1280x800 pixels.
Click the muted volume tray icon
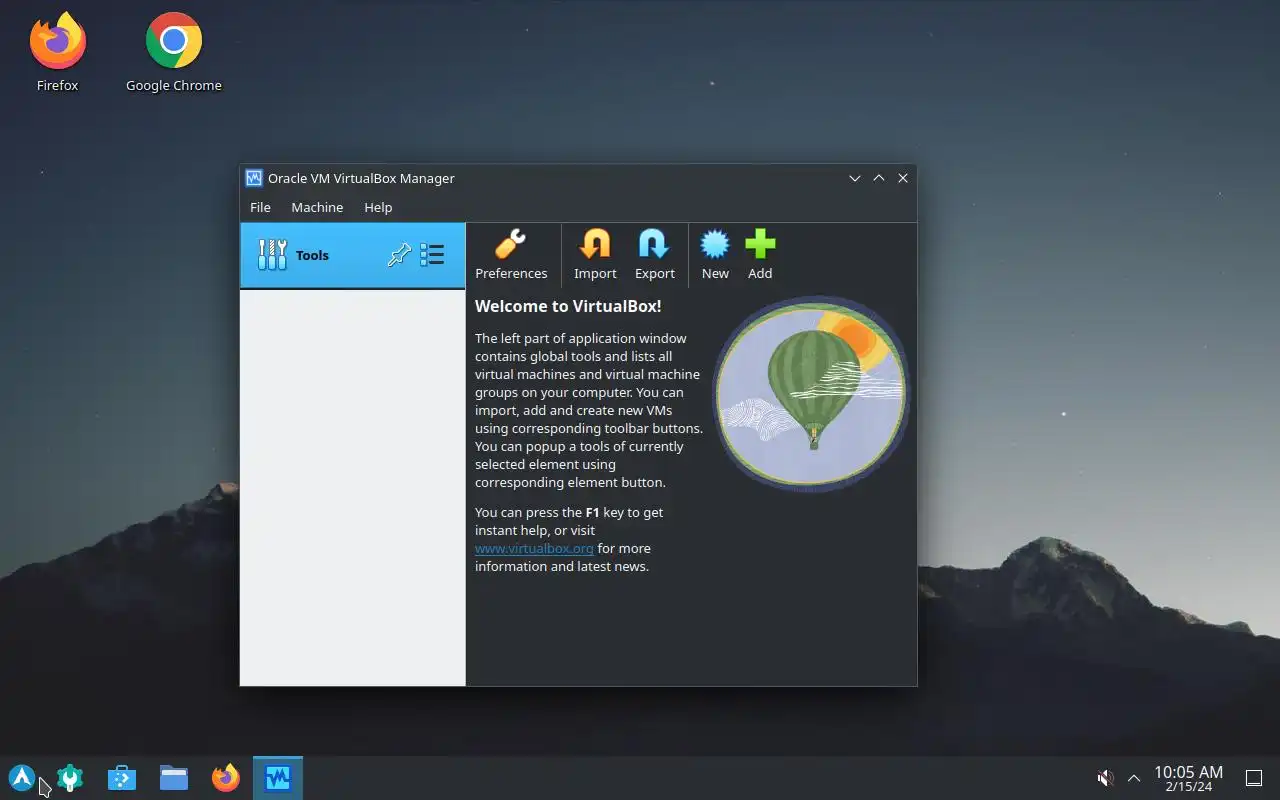point(1105,777)
